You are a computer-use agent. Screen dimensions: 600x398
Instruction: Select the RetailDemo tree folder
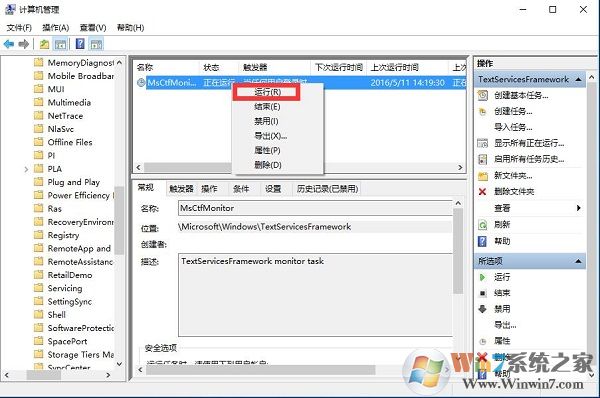click(70, 275)
